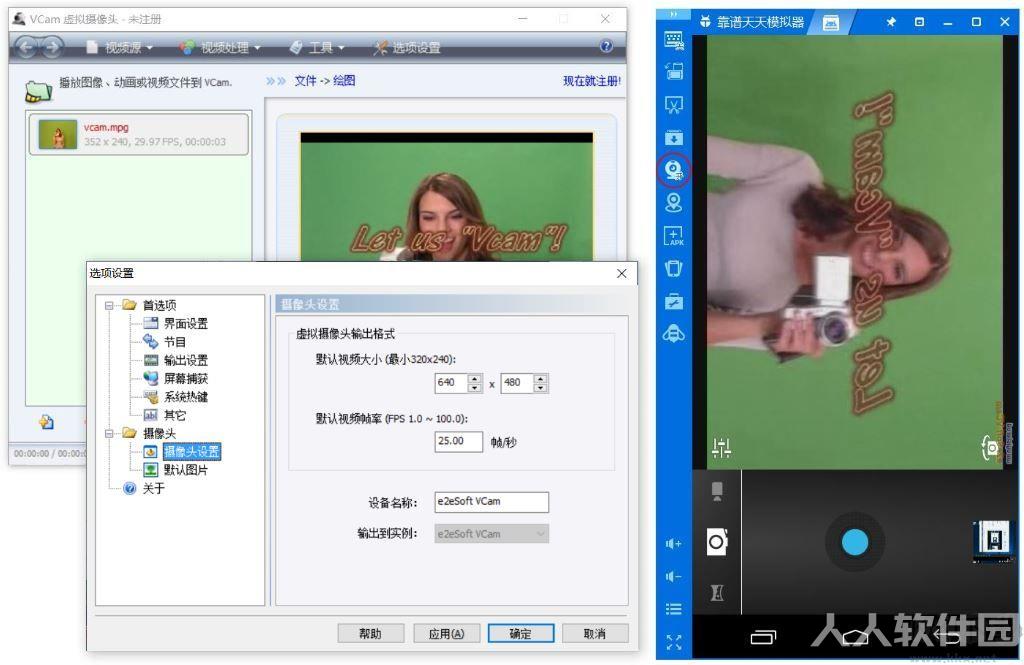Select 屏幕捕获 in the options tree
This screenshot has height=665, width=1024.
coord(185,378)
